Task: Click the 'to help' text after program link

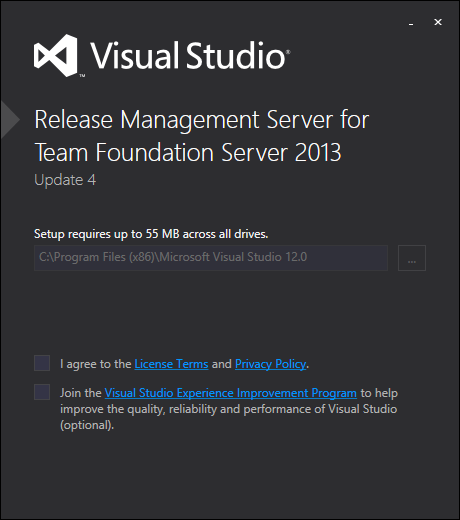Action: click(379, 393)
